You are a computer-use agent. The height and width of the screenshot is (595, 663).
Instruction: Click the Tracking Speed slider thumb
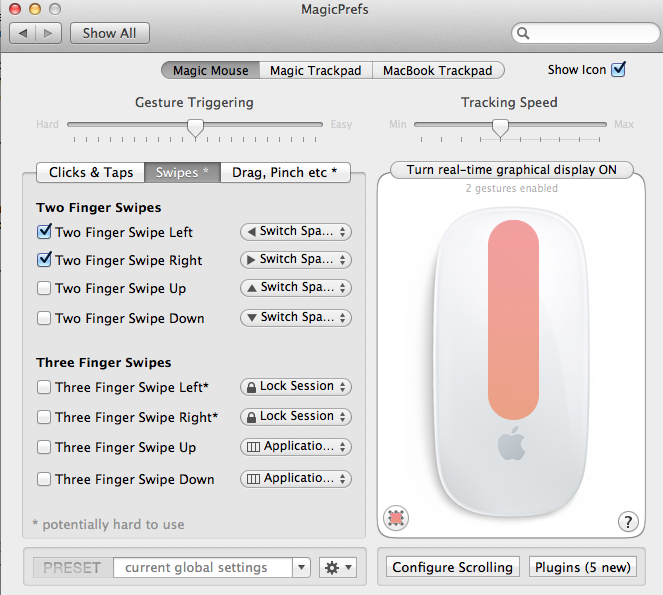[x=500, y=128]
